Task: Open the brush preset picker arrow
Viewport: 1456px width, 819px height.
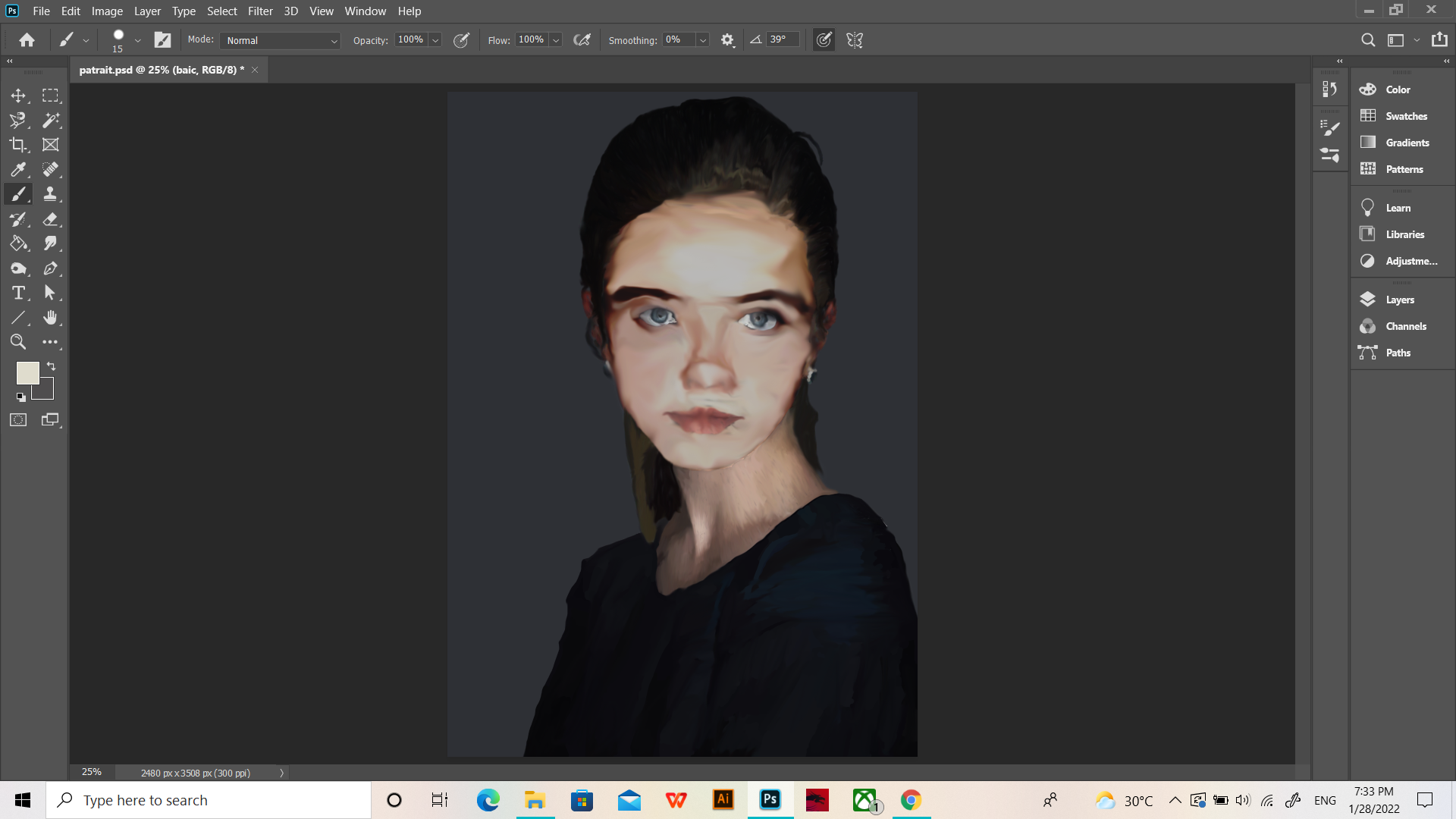Action: (x=137, y=40)
